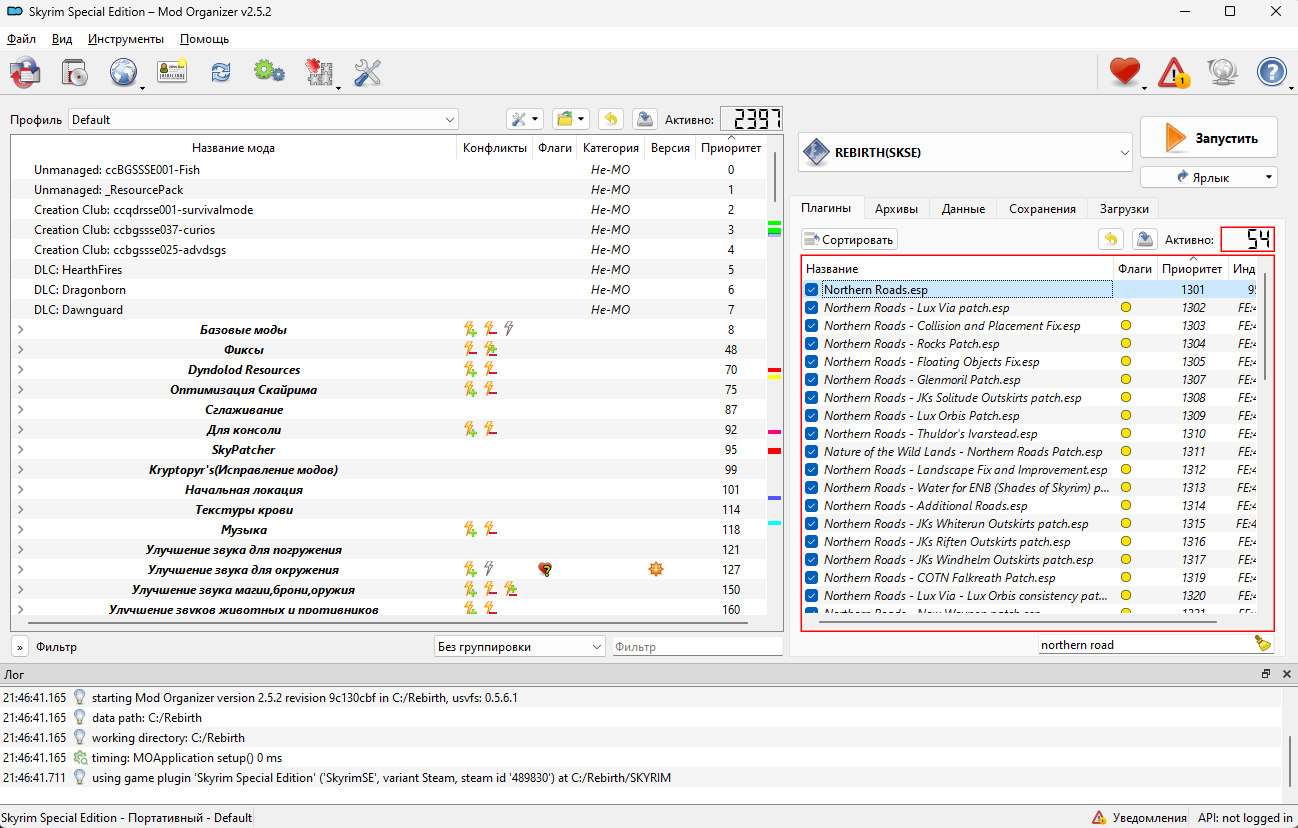This screenshot has width=1298, height=828.
Task: Open Settings wrench and screwdriver icon
Action: click(368, 72)
